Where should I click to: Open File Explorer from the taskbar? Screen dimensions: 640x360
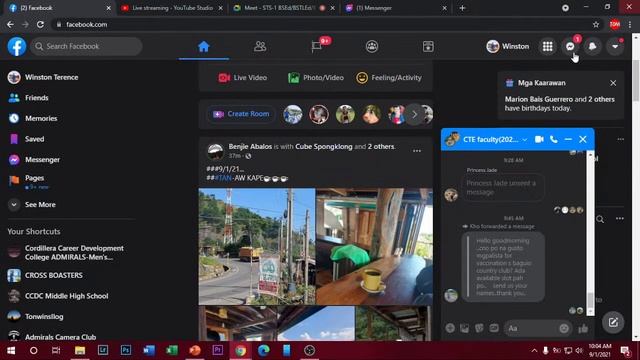point(80,350)
